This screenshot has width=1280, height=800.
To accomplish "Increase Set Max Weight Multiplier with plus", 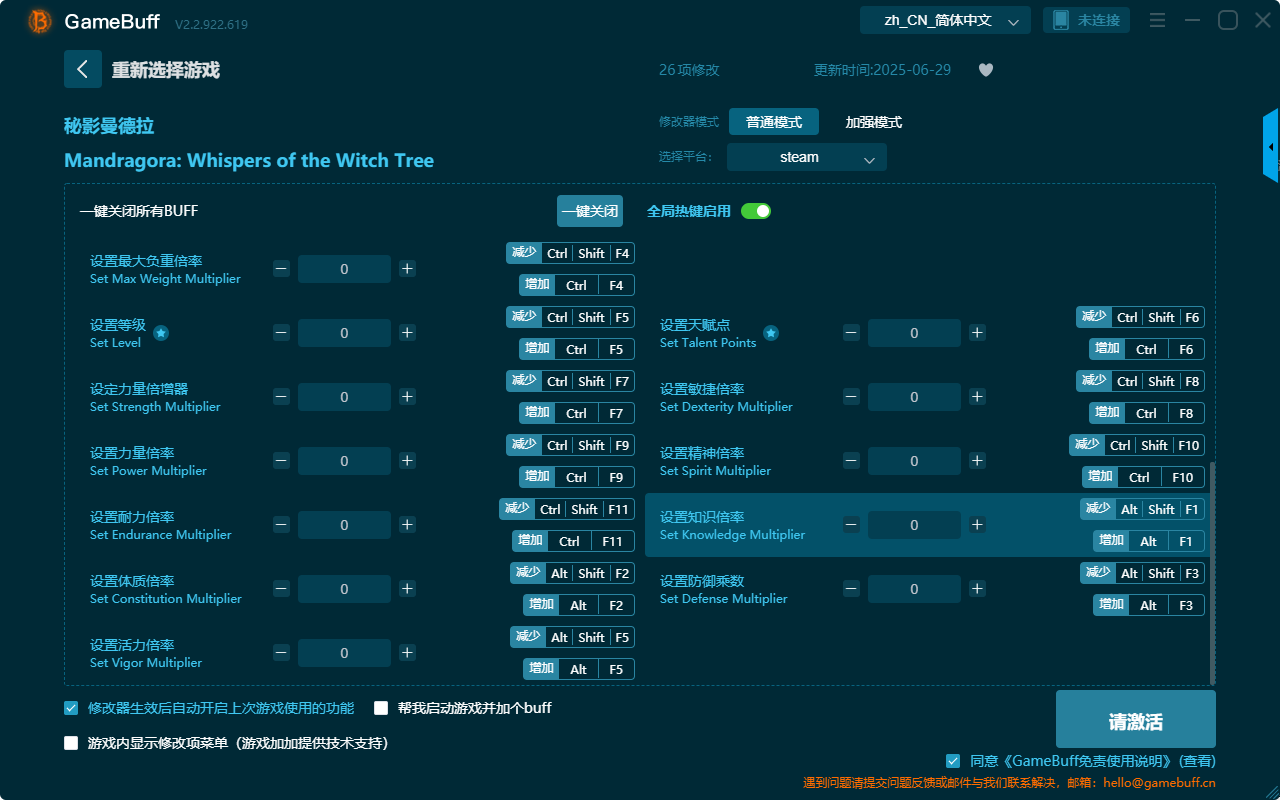I will (407, 269).
